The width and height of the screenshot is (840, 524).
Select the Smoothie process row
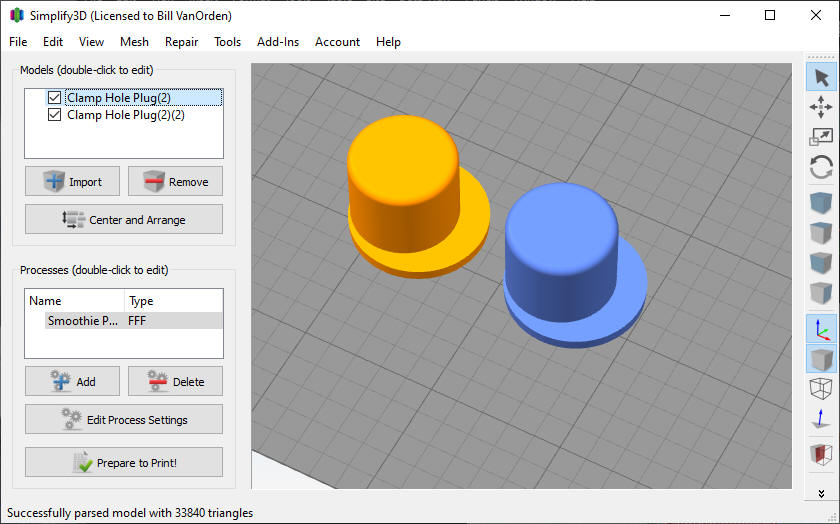[83, 321]
